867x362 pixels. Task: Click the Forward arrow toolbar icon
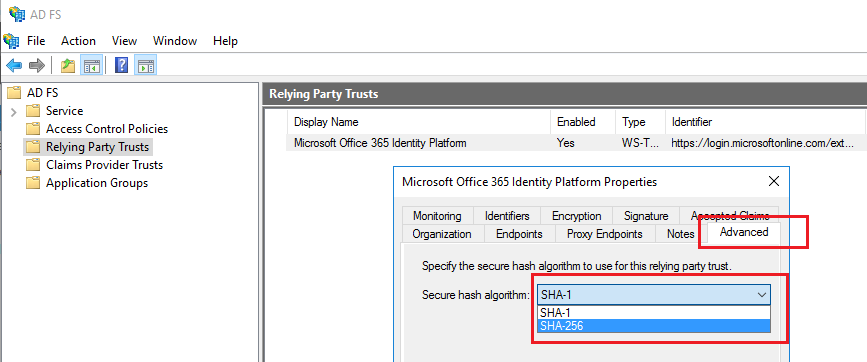point(36,66)
